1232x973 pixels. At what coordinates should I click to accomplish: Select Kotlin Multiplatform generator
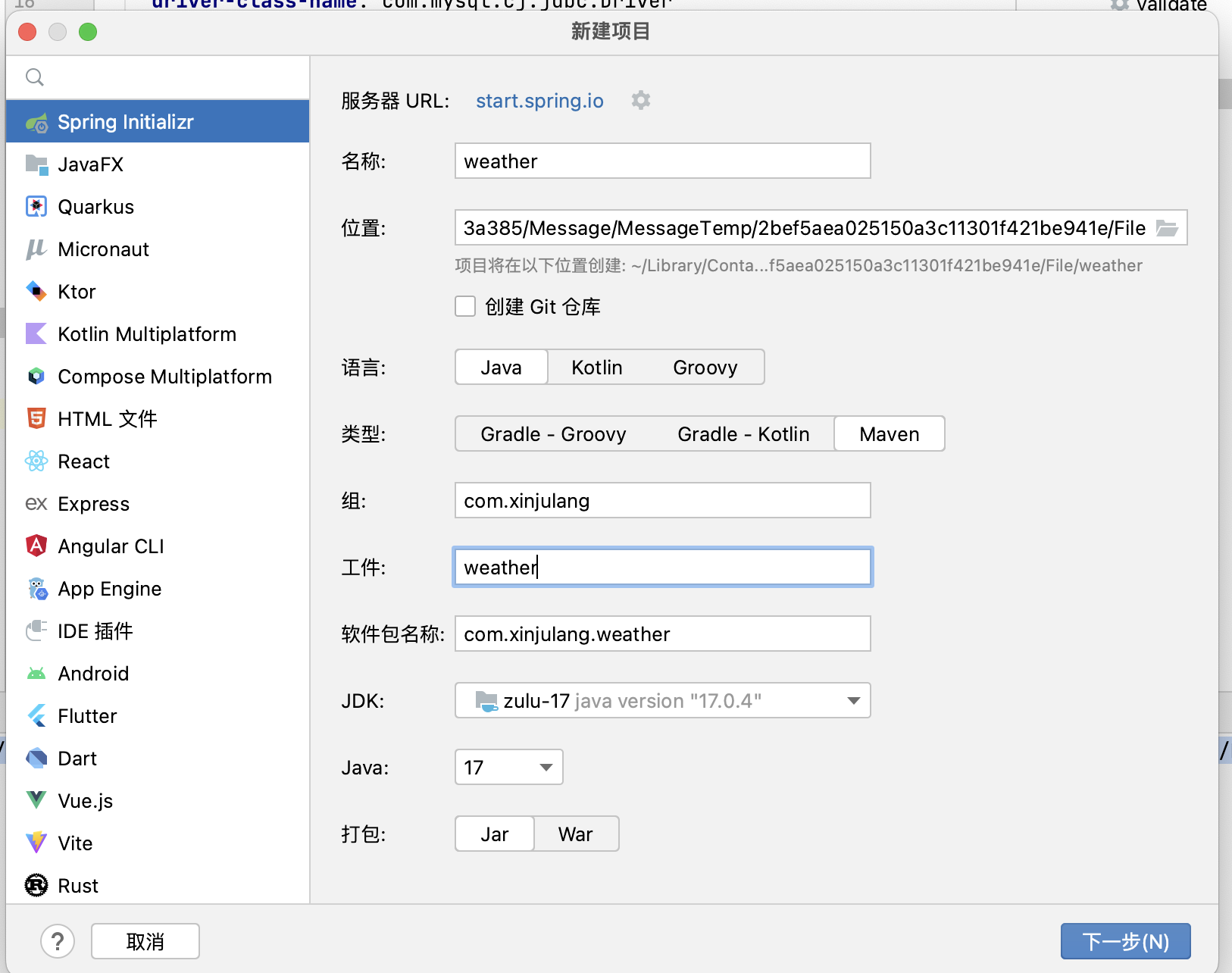coord(158,334)
